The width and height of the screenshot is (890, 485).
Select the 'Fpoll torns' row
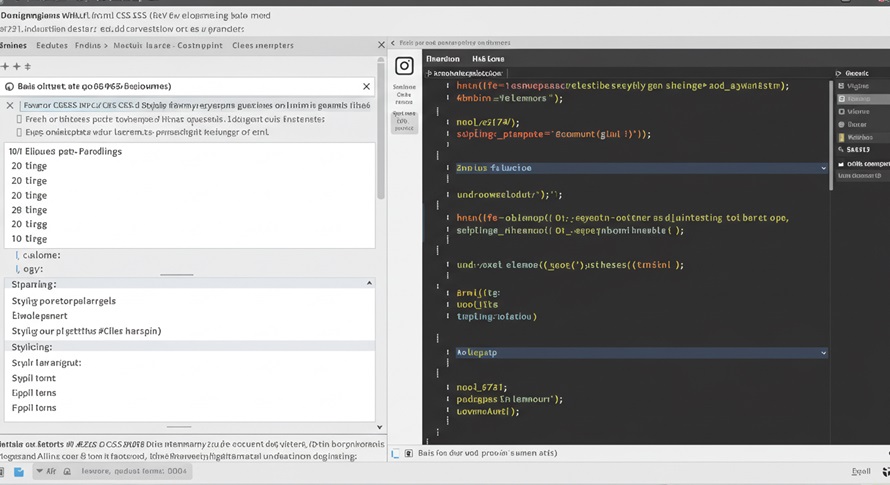pyautogui.click(x=190, y=408)
